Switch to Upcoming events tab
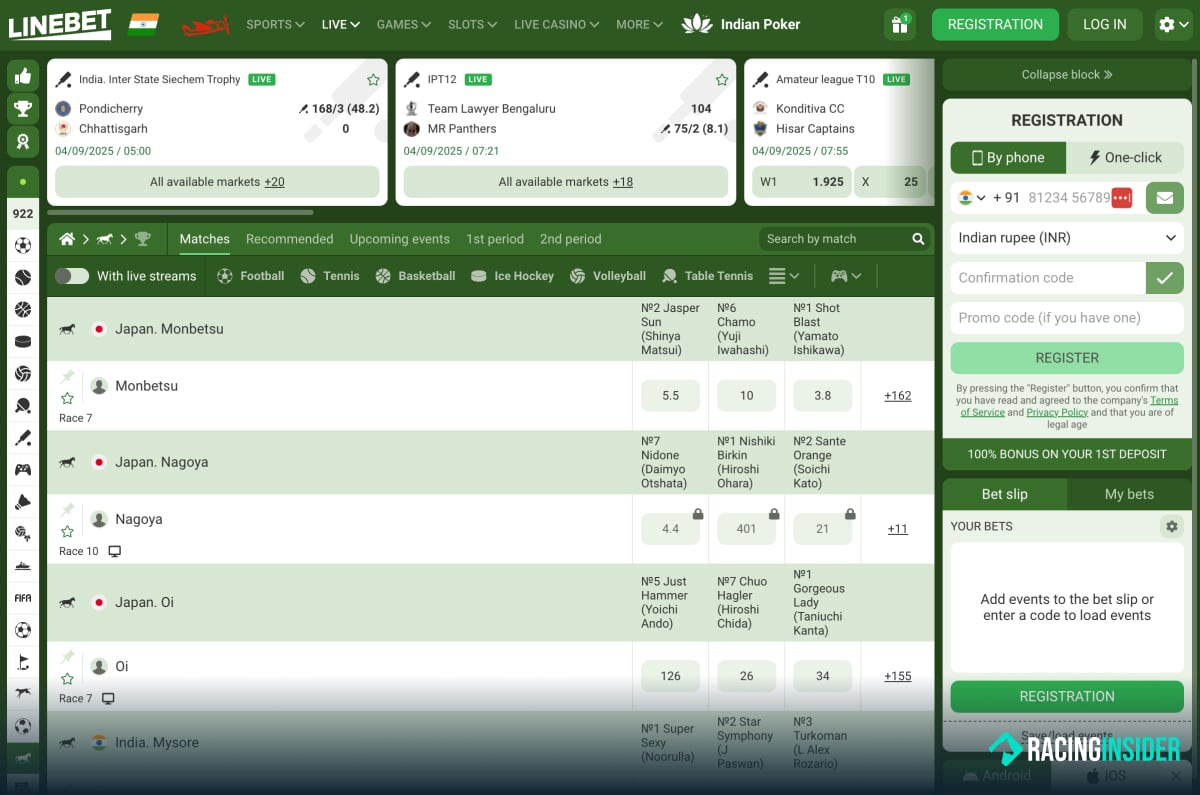Viewport: 1200px width, 795px height. point(399,239)
